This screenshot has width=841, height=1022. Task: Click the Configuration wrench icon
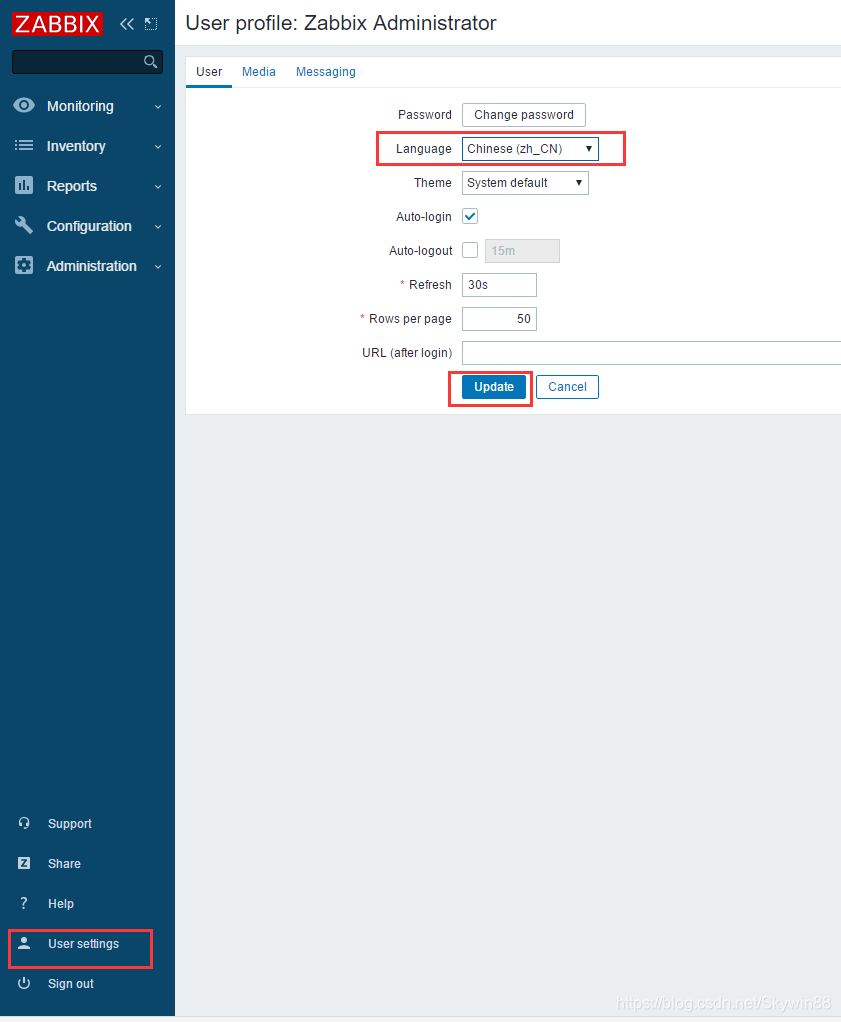coord(24,226)
